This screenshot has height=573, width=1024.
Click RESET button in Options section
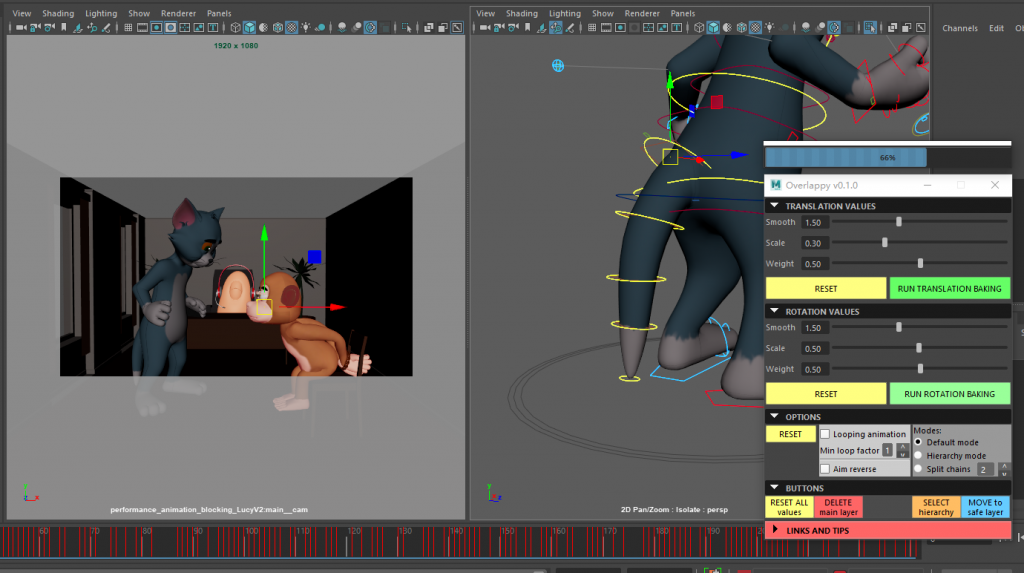click(x=790, y=434)
